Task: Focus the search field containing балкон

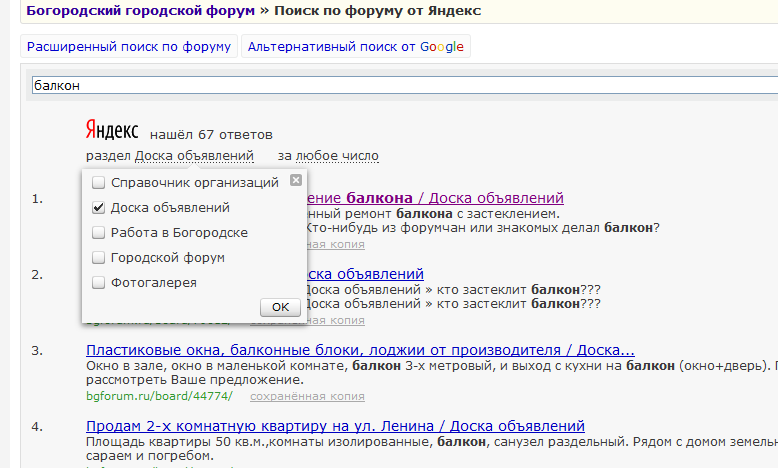Action: click(400, 86)
